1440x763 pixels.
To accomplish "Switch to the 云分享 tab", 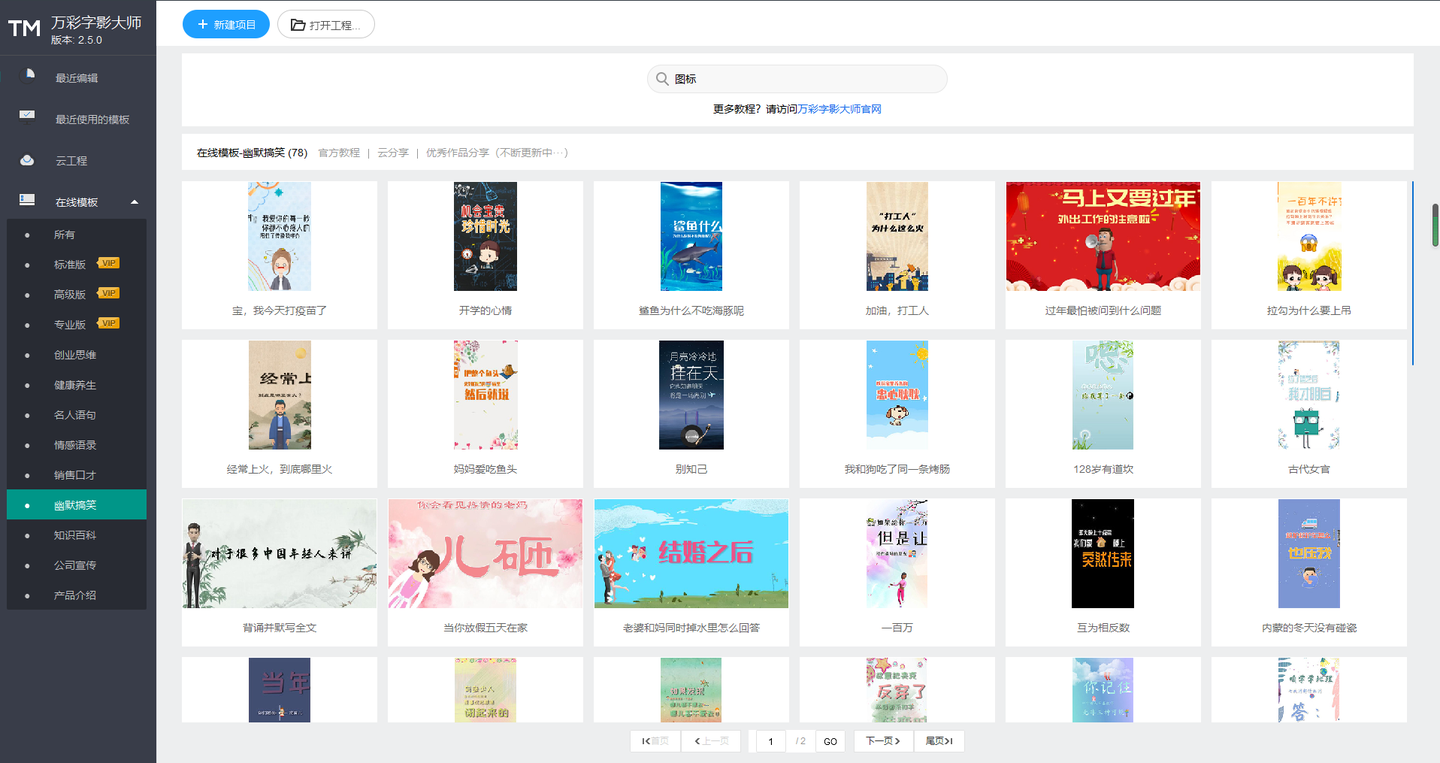I will 393,153.
